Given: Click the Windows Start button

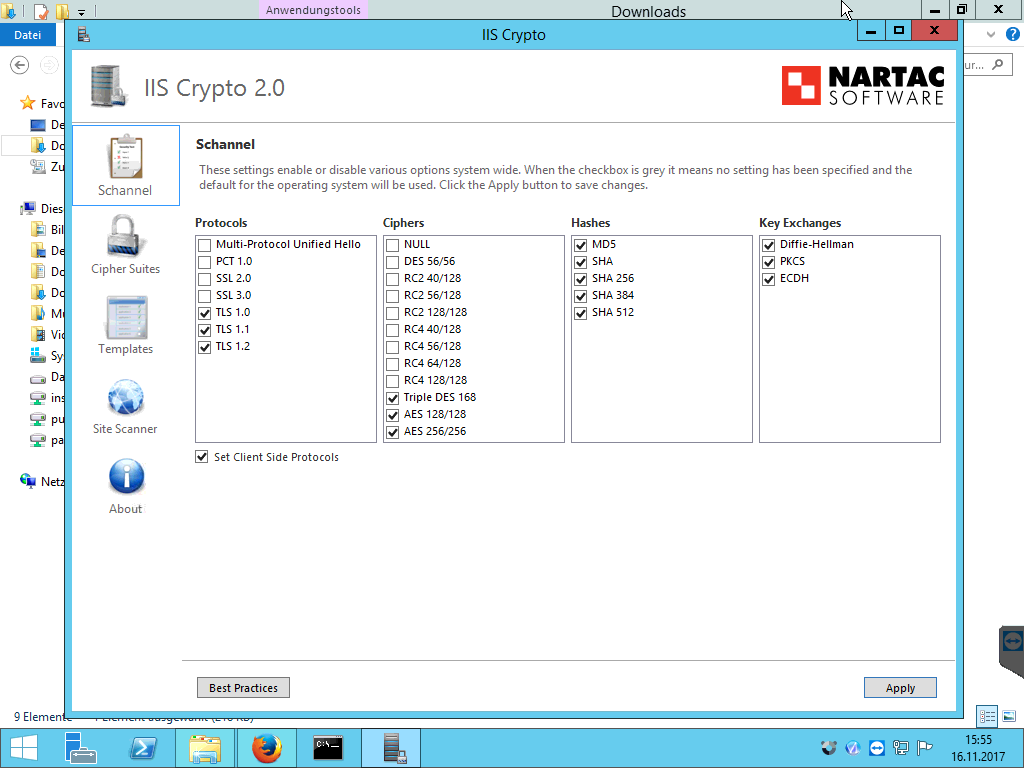Looking at the screenshot, I should (x=24, y=748).
